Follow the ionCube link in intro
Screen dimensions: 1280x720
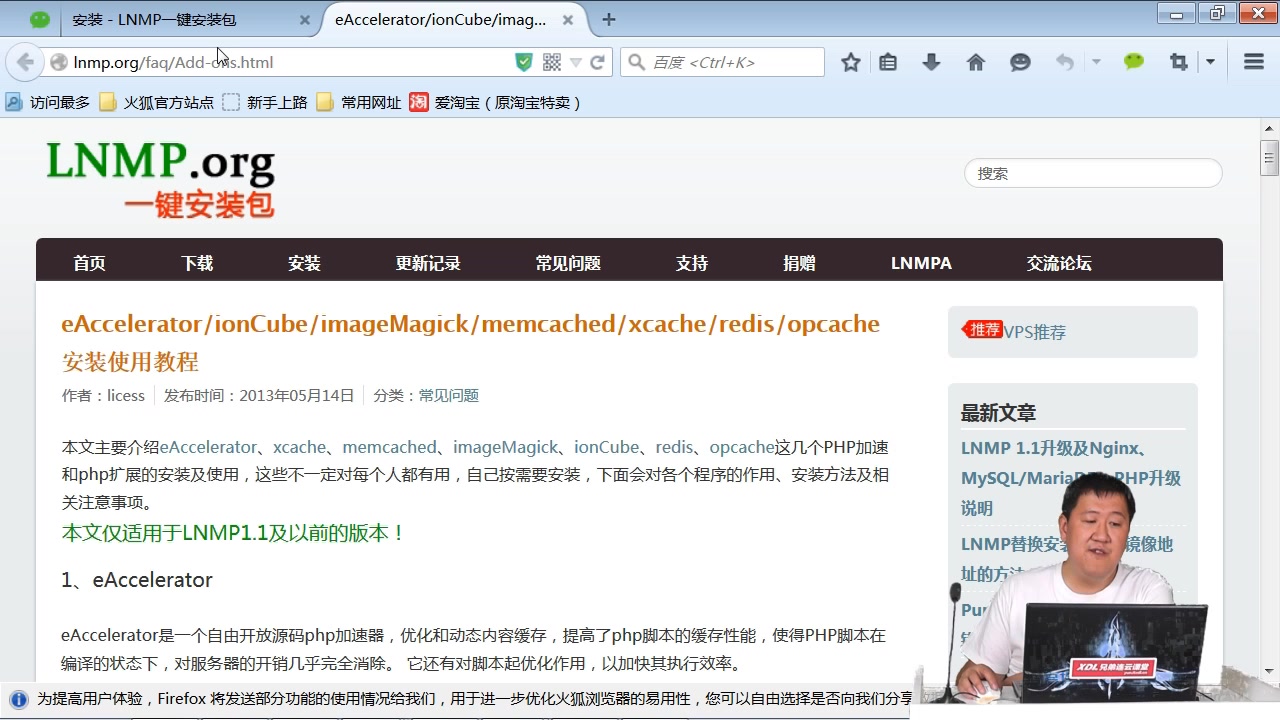click(606, 447)
